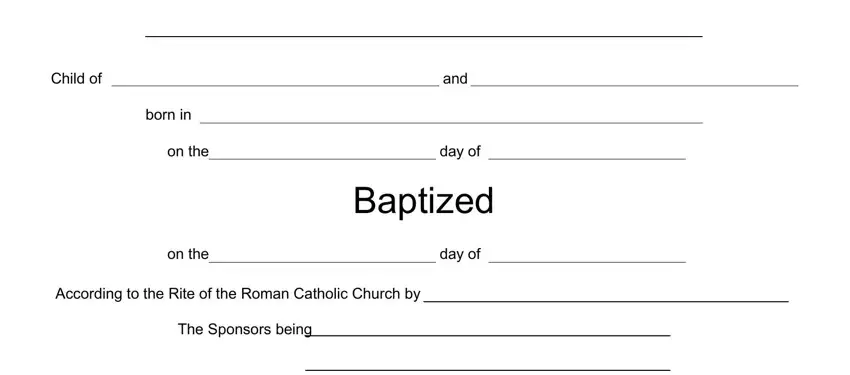Click 'day of' label under the Baptized heading
Image resolution: width=850 pixels, height=375 pixels.
click(x=460, y=255)
